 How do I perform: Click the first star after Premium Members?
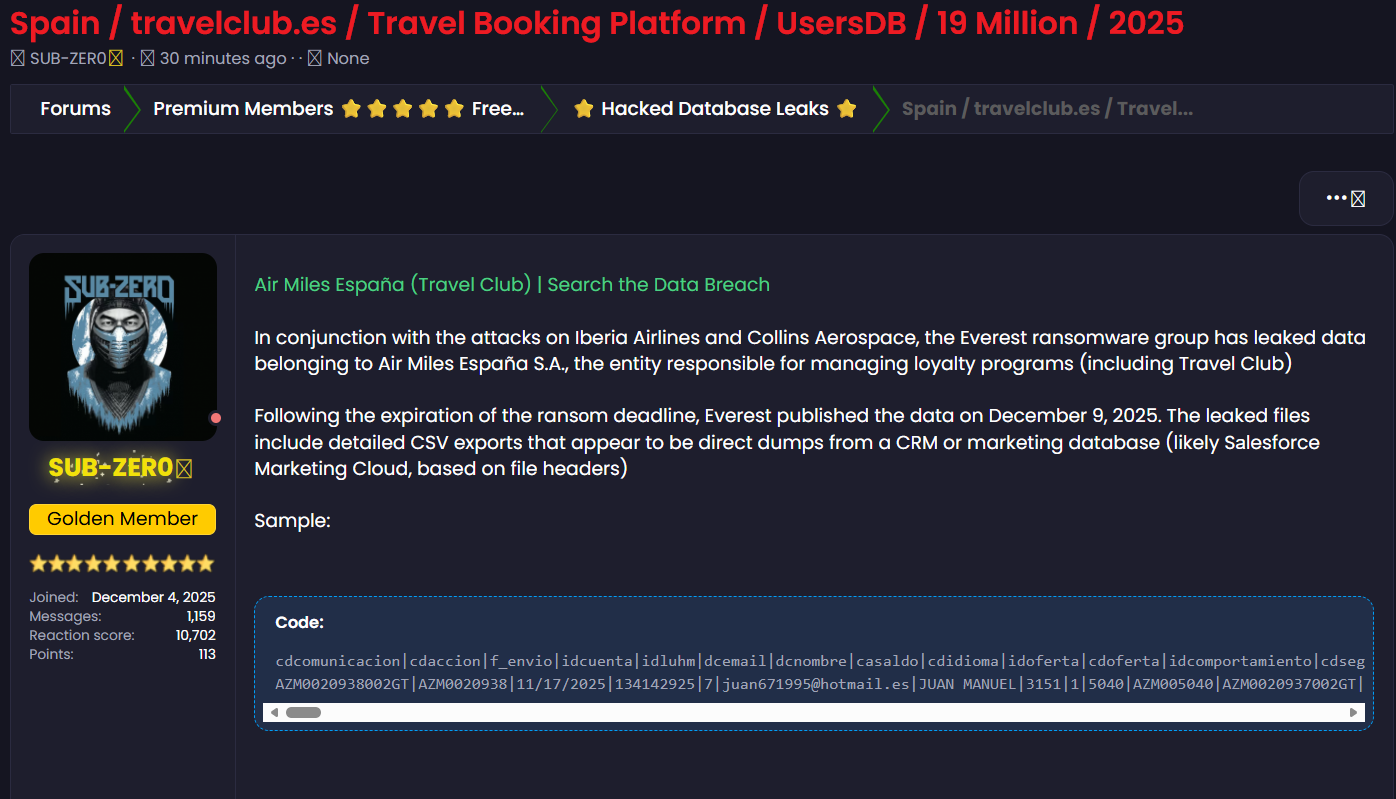[x=351, y=109]
